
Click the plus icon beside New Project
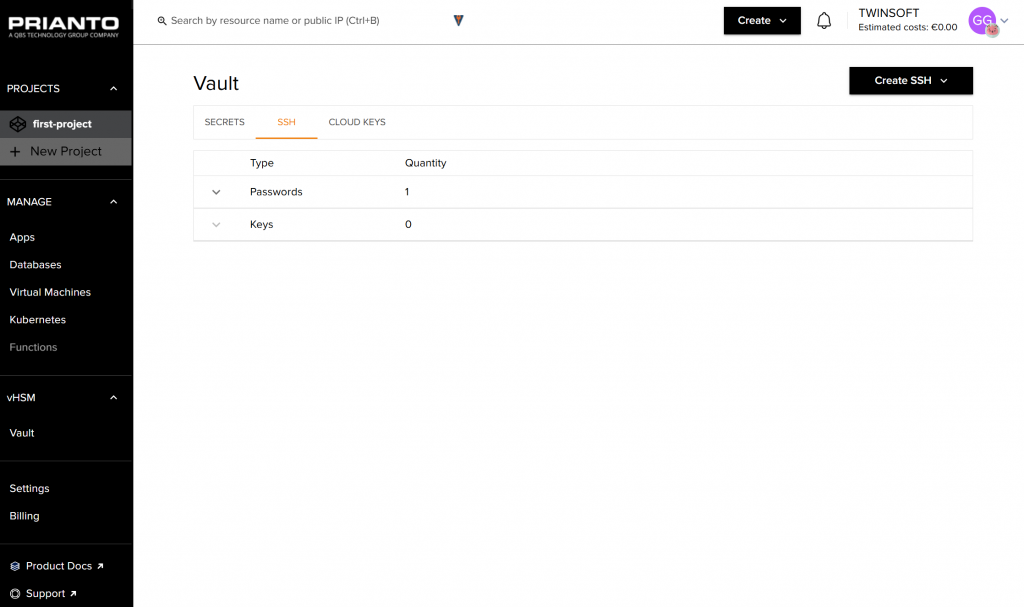16,152
